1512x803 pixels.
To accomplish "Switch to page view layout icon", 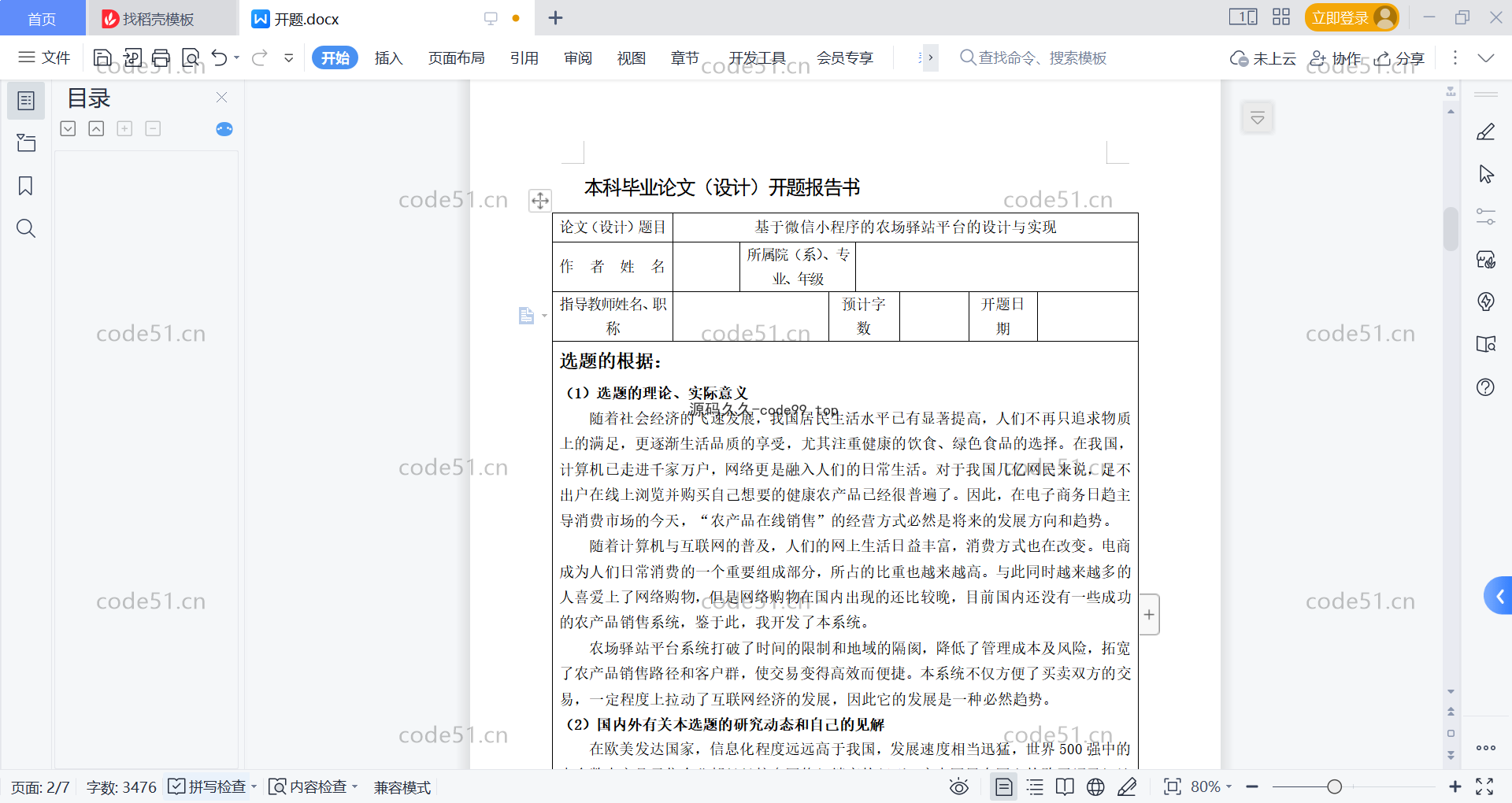I will click(1004, 786).
